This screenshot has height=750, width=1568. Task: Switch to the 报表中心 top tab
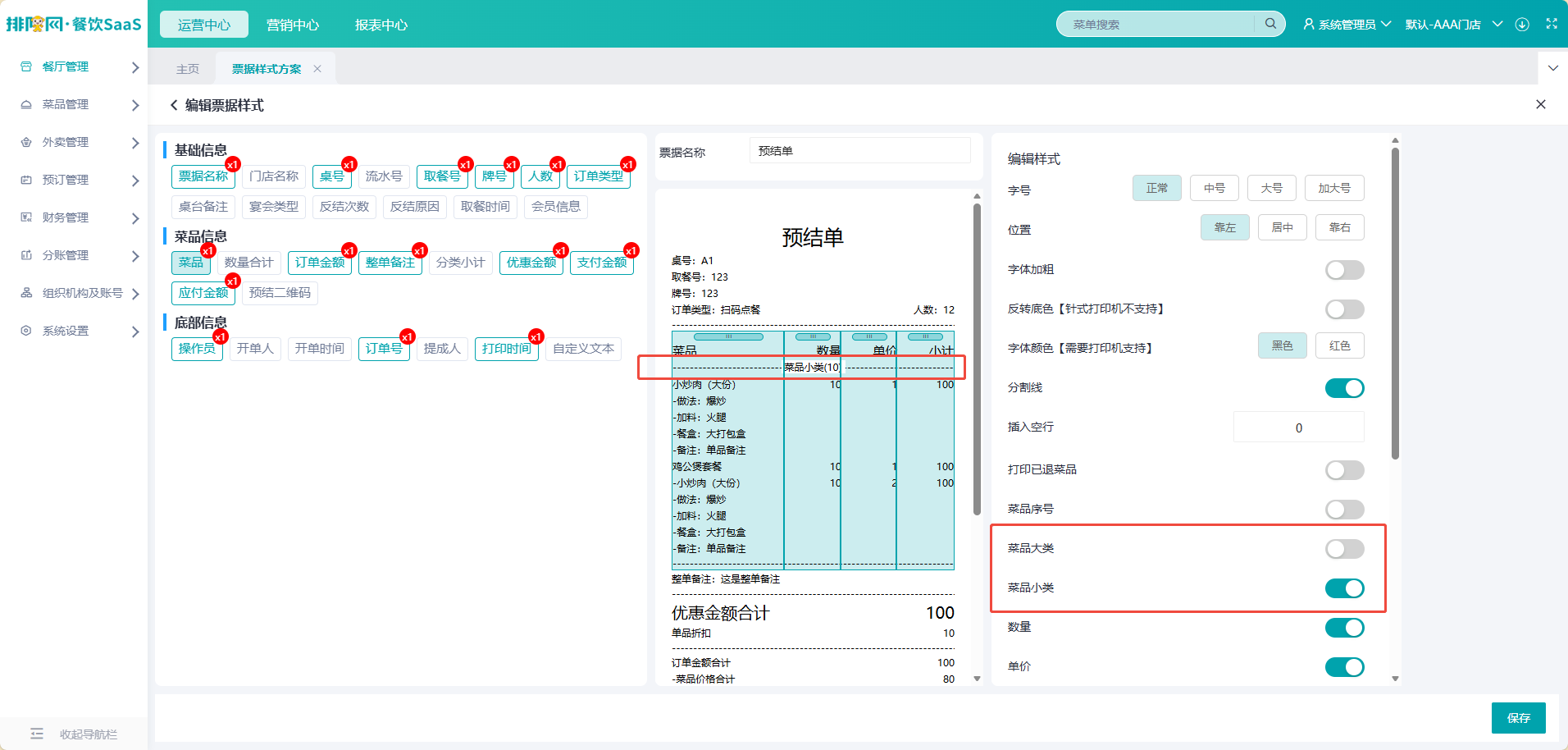tap(381, 25)
